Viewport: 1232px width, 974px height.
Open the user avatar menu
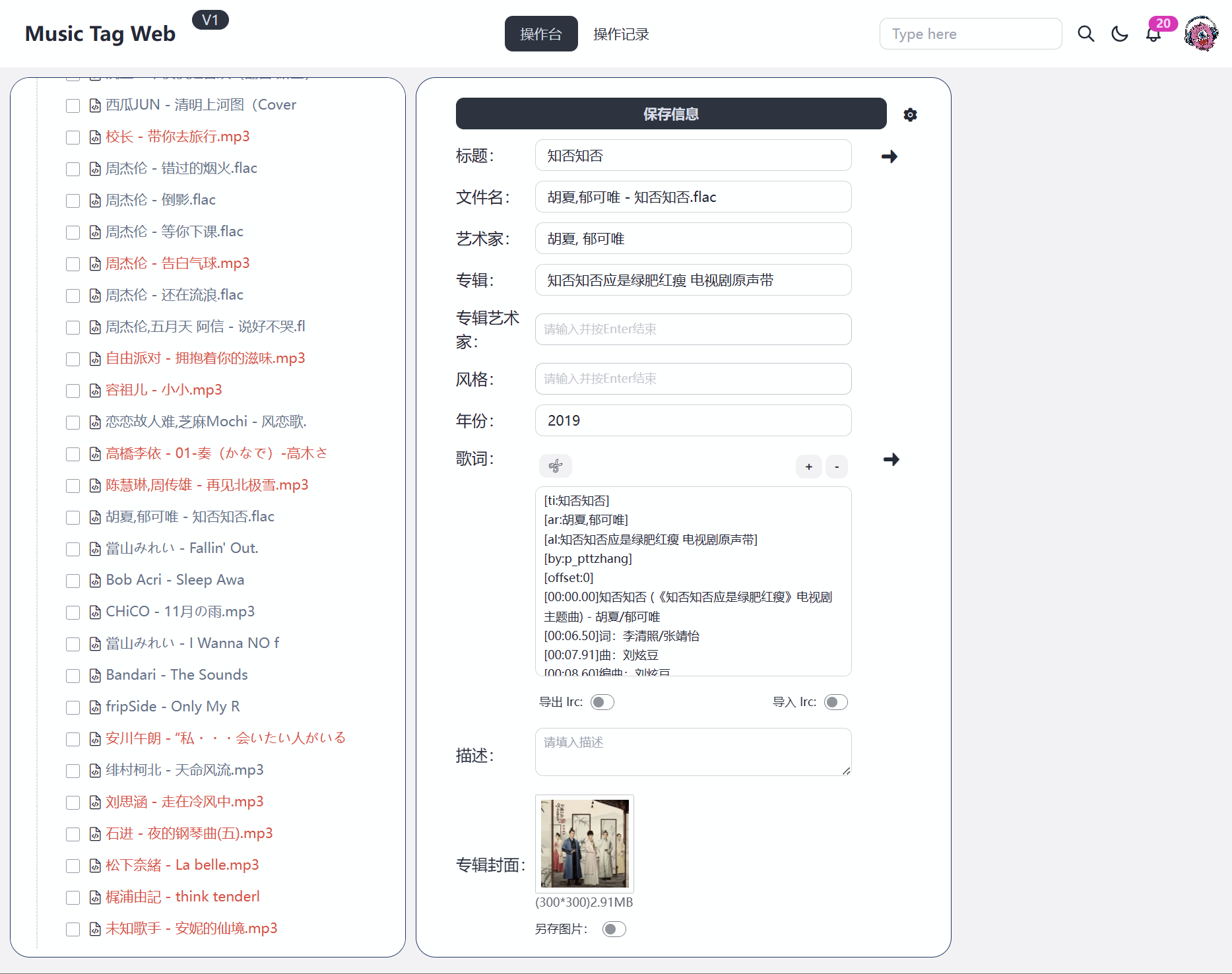[x=1200, y=34]
